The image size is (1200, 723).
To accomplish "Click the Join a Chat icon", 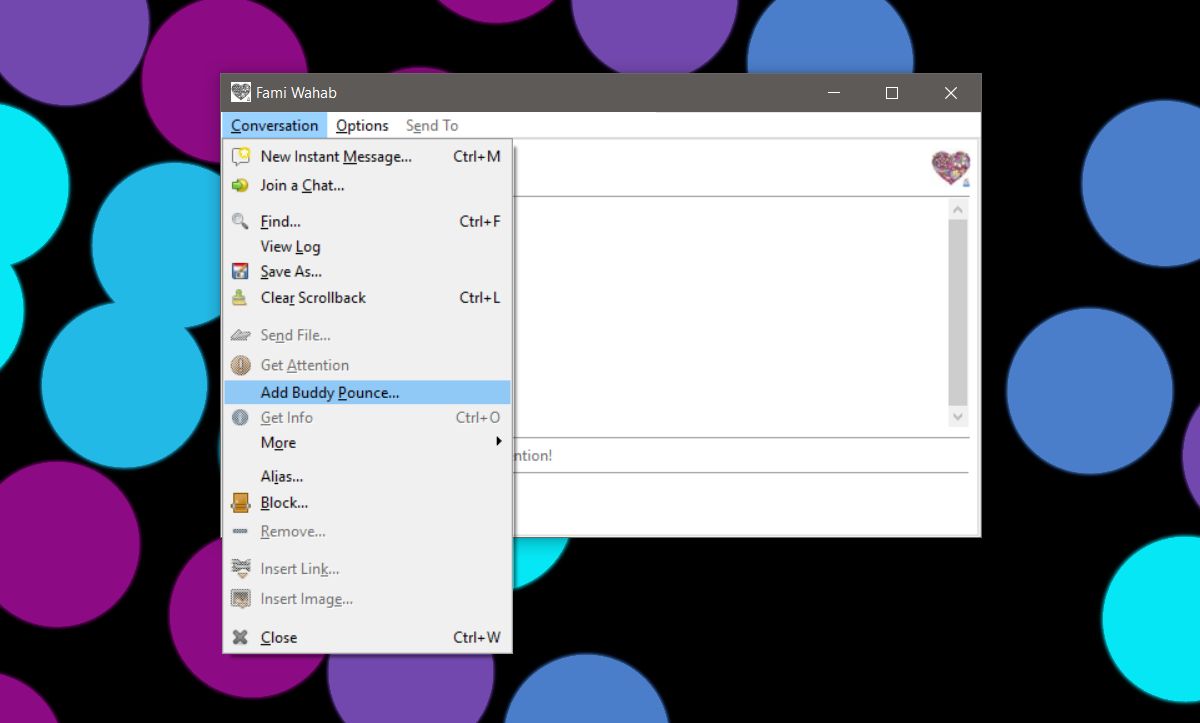I will click(x=240, y=185).
